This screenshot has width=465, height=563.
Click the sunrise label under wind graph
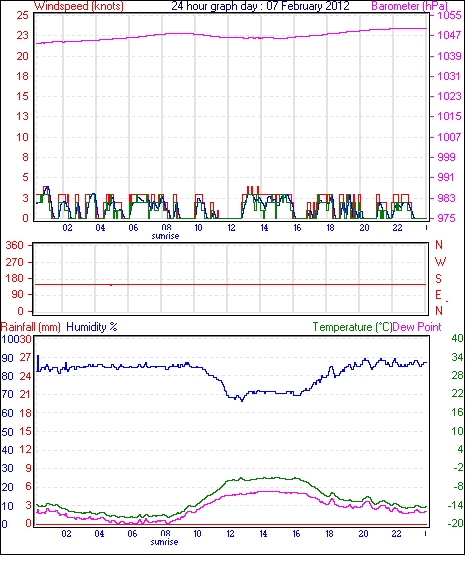pyautogui.click(x=165, y=236)
